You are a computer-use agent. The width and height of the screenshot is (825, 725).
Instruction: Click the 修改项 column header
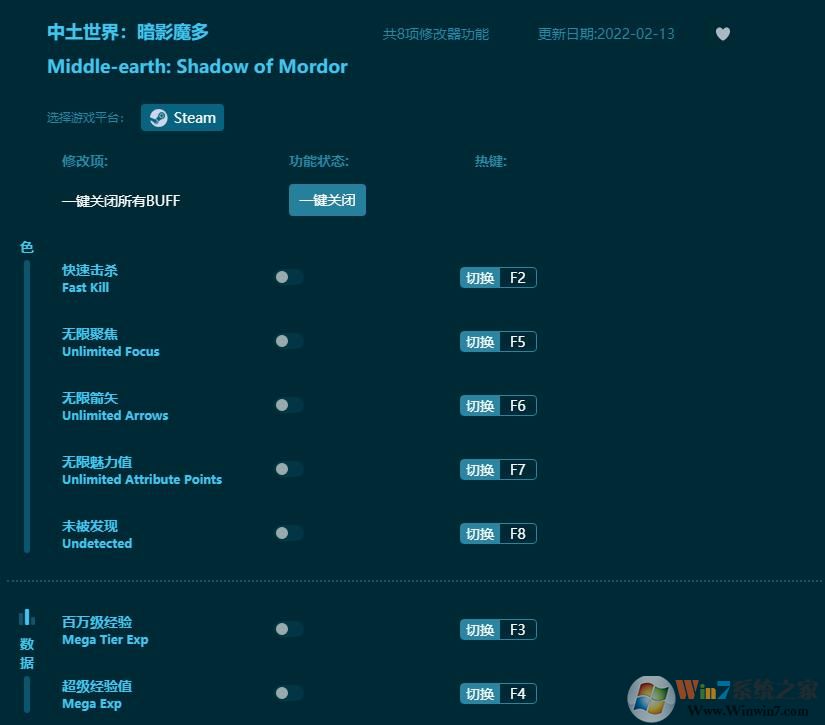tap(85, 161)
